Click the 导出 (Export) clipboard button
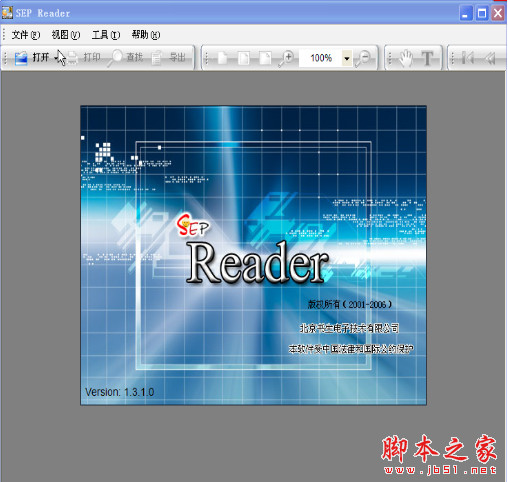 [x=169, y=58]
